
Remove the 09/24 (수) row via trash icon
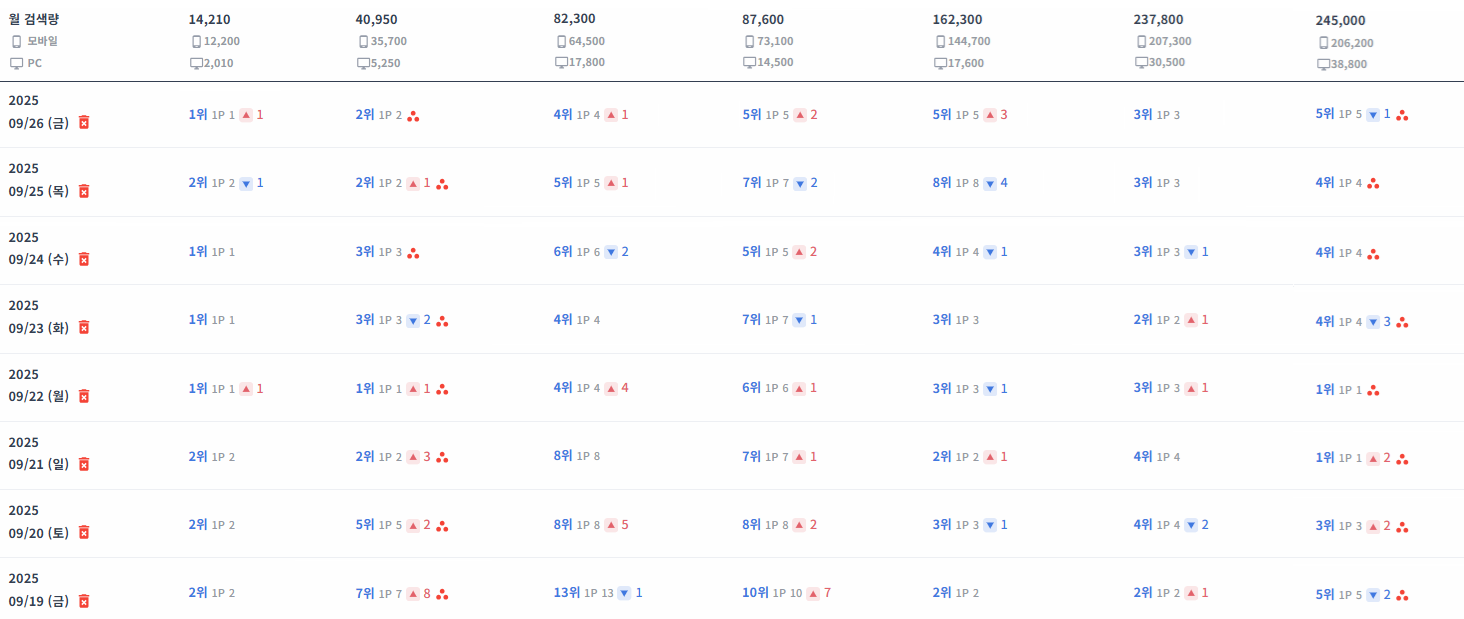[x=84, y=259]
